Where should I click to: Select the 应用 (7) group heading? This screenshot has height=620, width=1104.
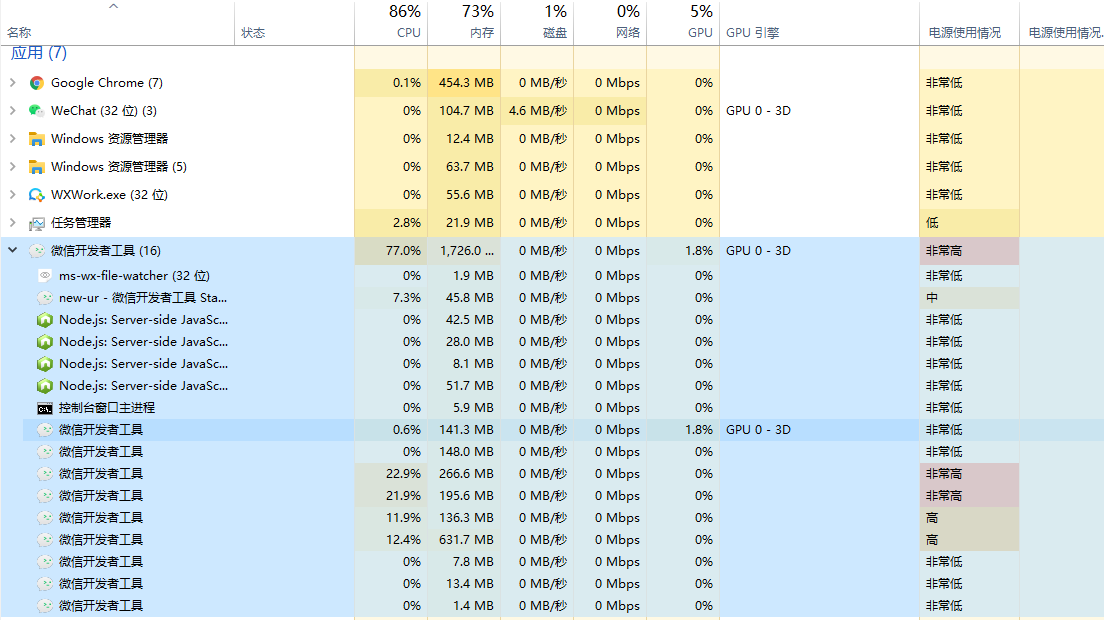tap(39, 53)
